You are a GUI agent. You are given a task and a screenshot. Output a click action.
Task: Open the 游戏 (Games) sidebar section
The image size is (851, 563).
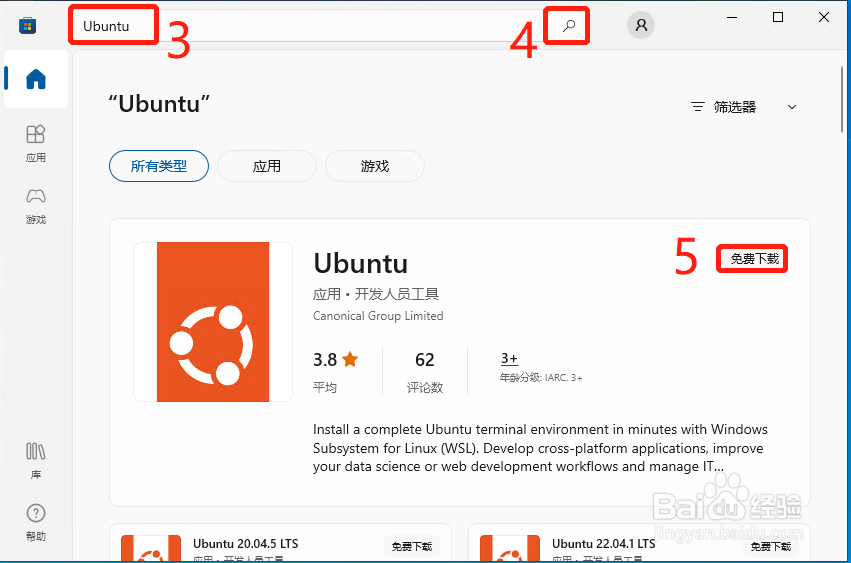tap(36, 206)
